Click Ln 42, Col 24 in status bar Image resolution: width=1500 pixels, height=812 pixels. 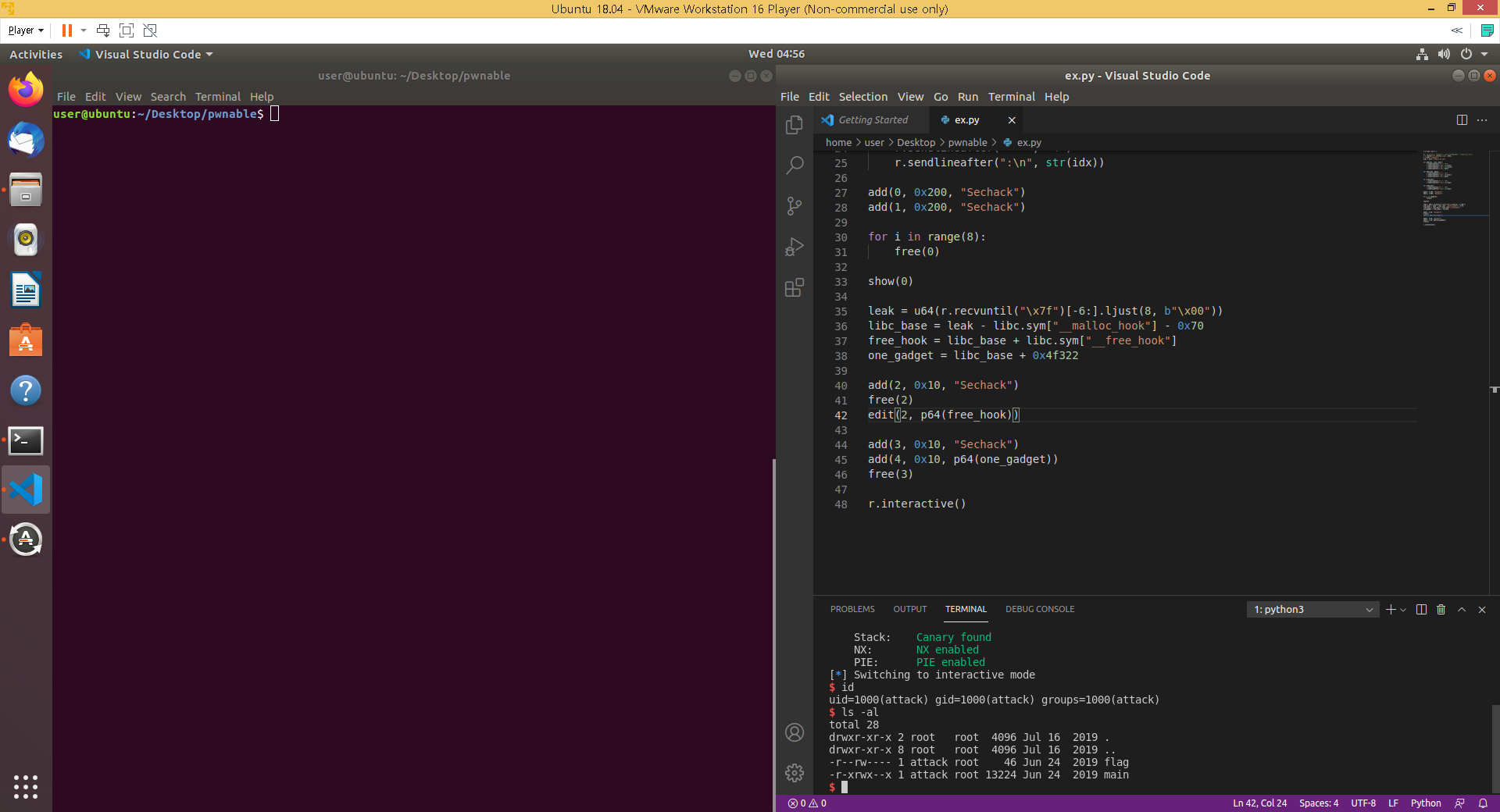point(1259,803)
